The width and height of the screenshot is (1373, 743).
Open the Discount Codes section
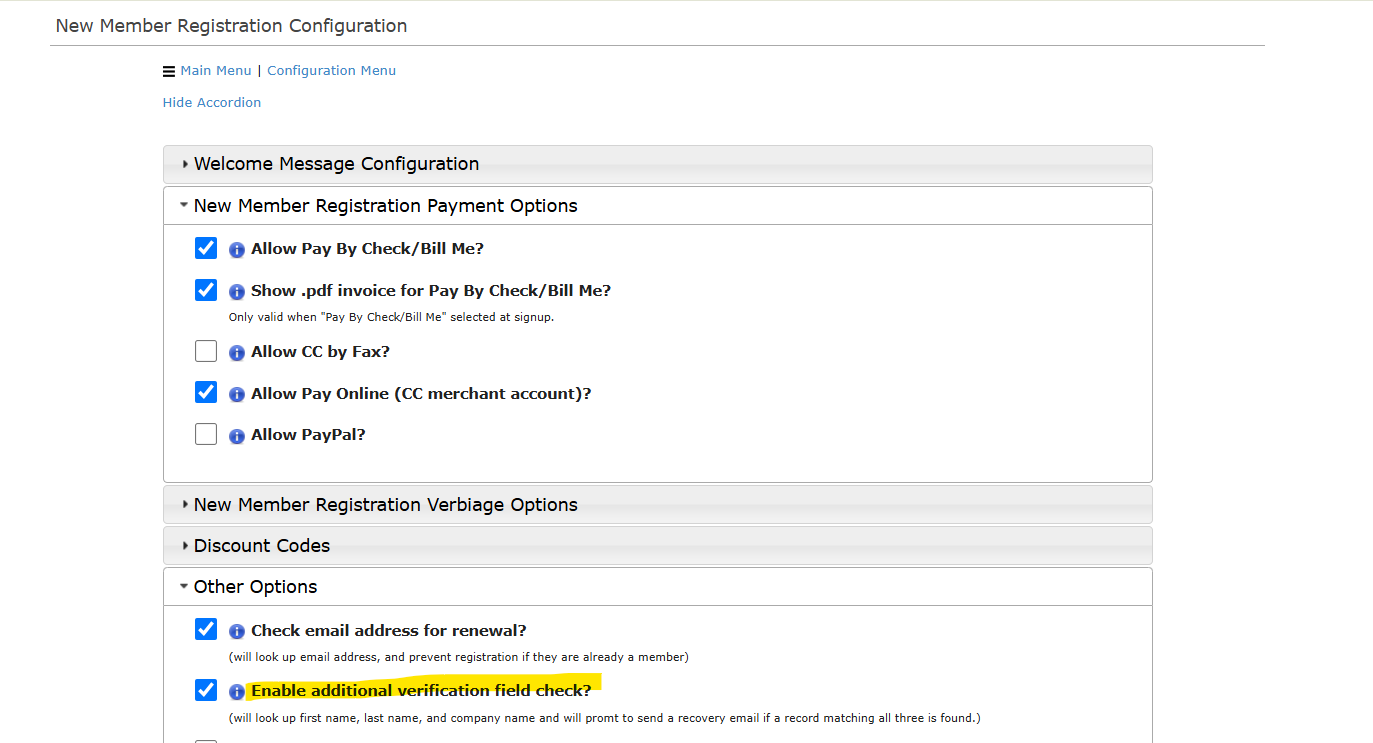coord(261,545)
